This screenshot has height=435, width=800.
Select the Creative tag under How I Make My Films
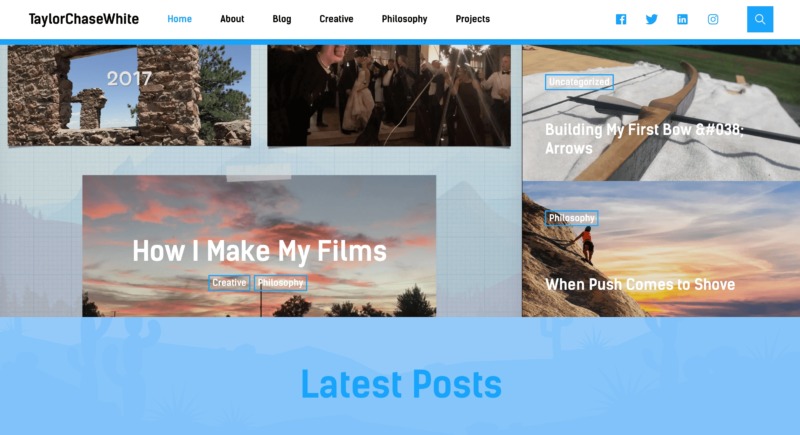(x=229, y=283)
